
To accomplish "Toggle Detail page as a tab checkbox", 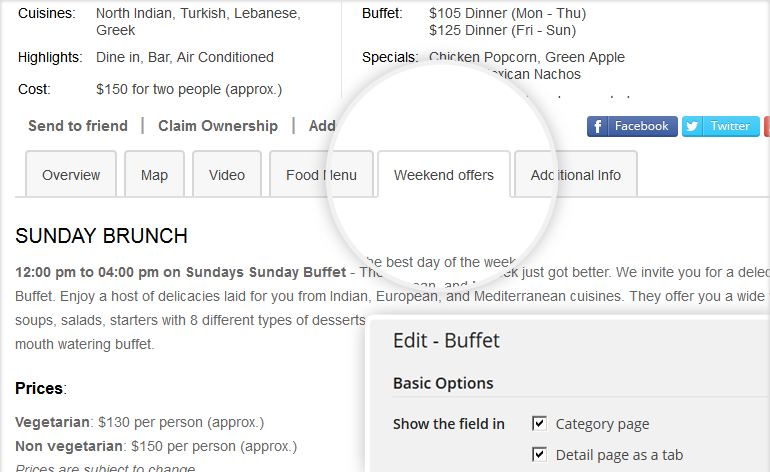I will 539,454.
